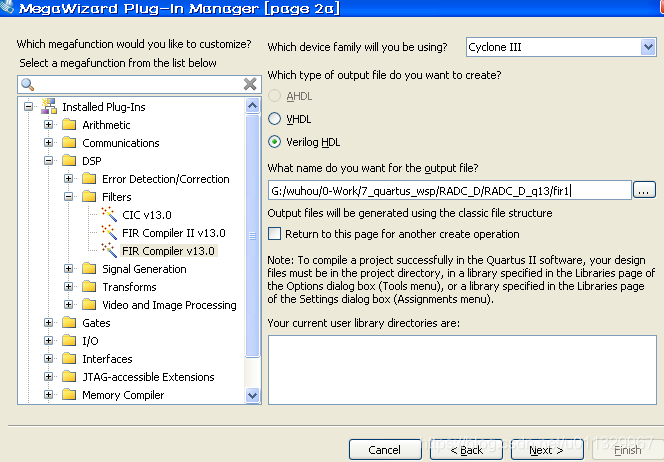Viewport: 664px width, 462px height.
Task: Clear the megafunction search box
Action: (250, 84)
